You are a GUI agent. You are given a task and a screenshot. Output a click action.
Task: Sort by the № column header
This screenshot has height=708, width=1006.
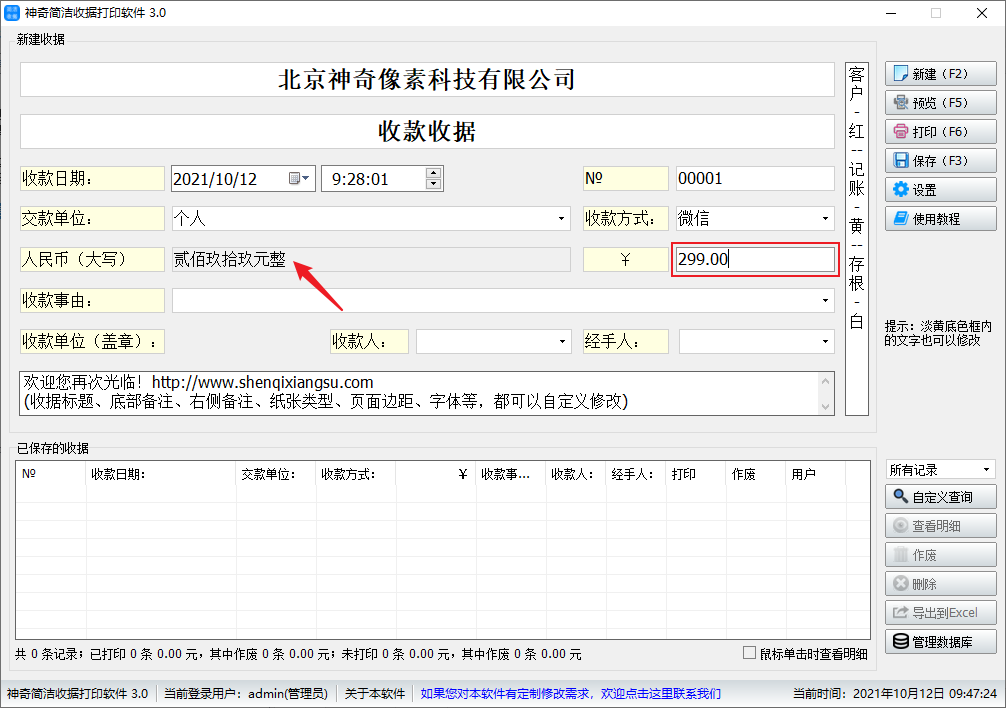click(51, 474)
